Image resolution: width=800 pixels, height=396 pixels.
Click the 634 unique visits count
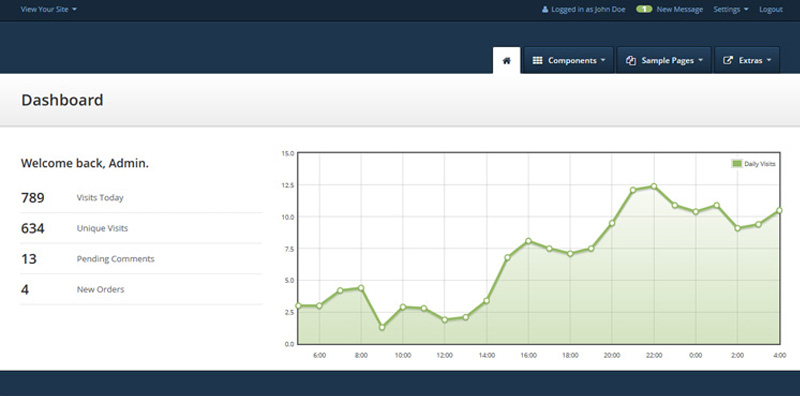[33, 228]
